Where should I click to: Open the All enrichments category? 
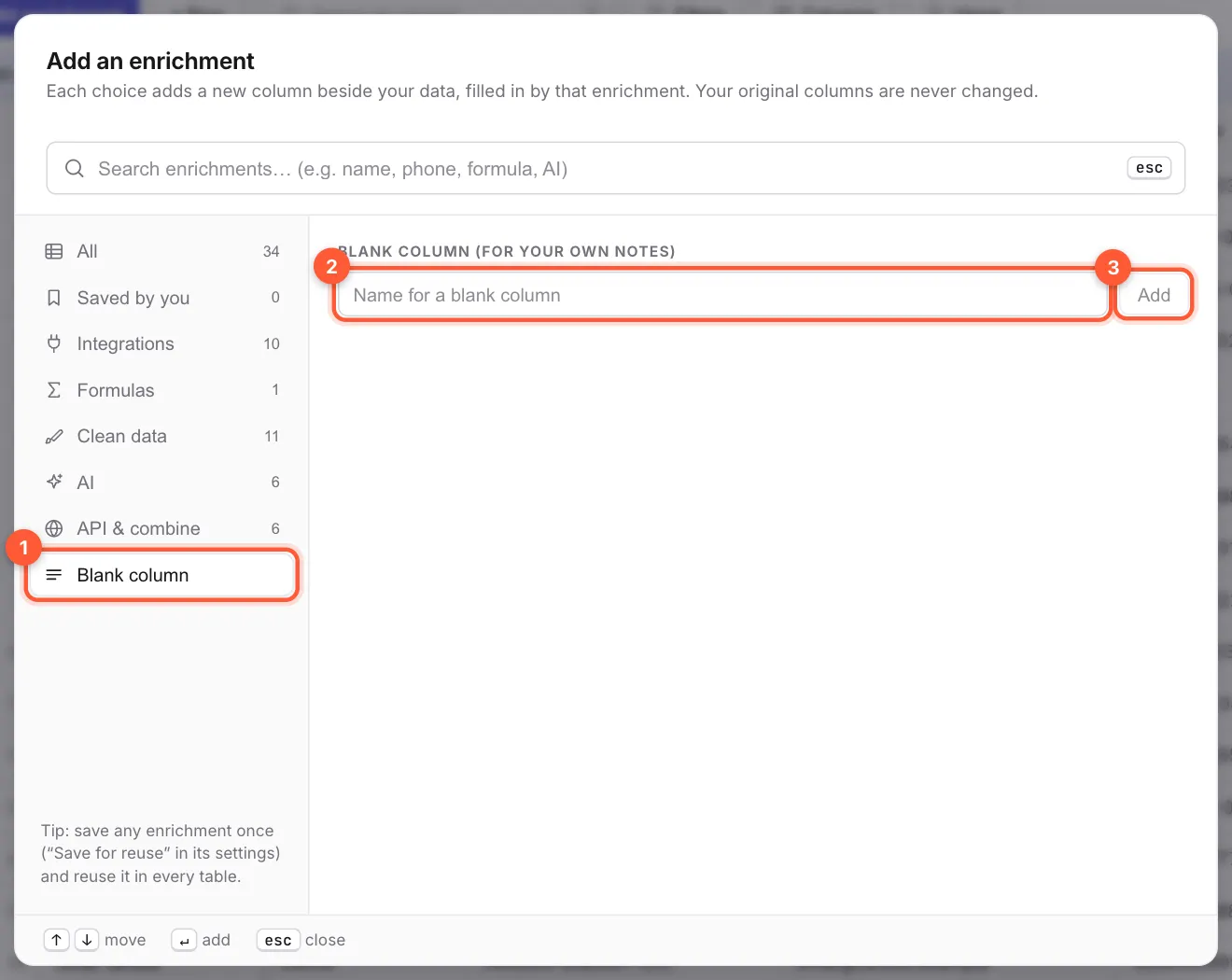pyautogui.click(x=162, y=251)
